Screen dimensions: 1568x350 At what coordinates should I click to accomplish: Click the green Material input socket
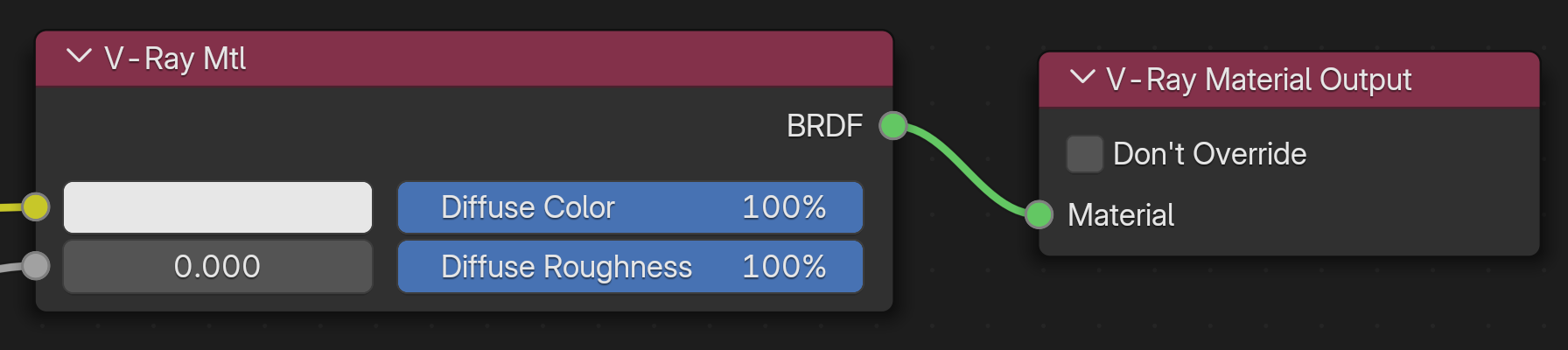point(1039,214)
